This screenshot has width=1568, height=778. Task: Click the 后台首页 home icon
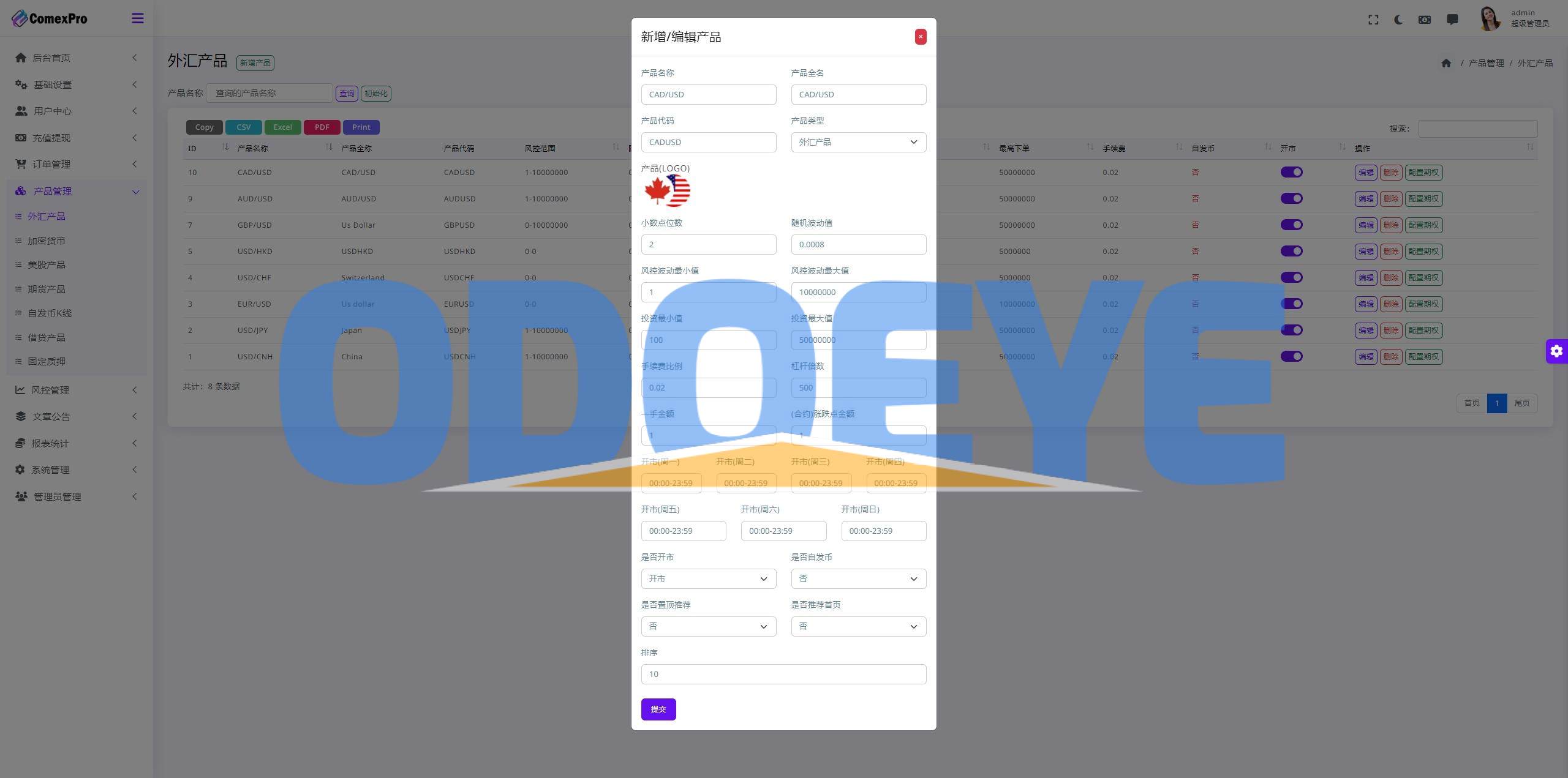pos(20,58)
